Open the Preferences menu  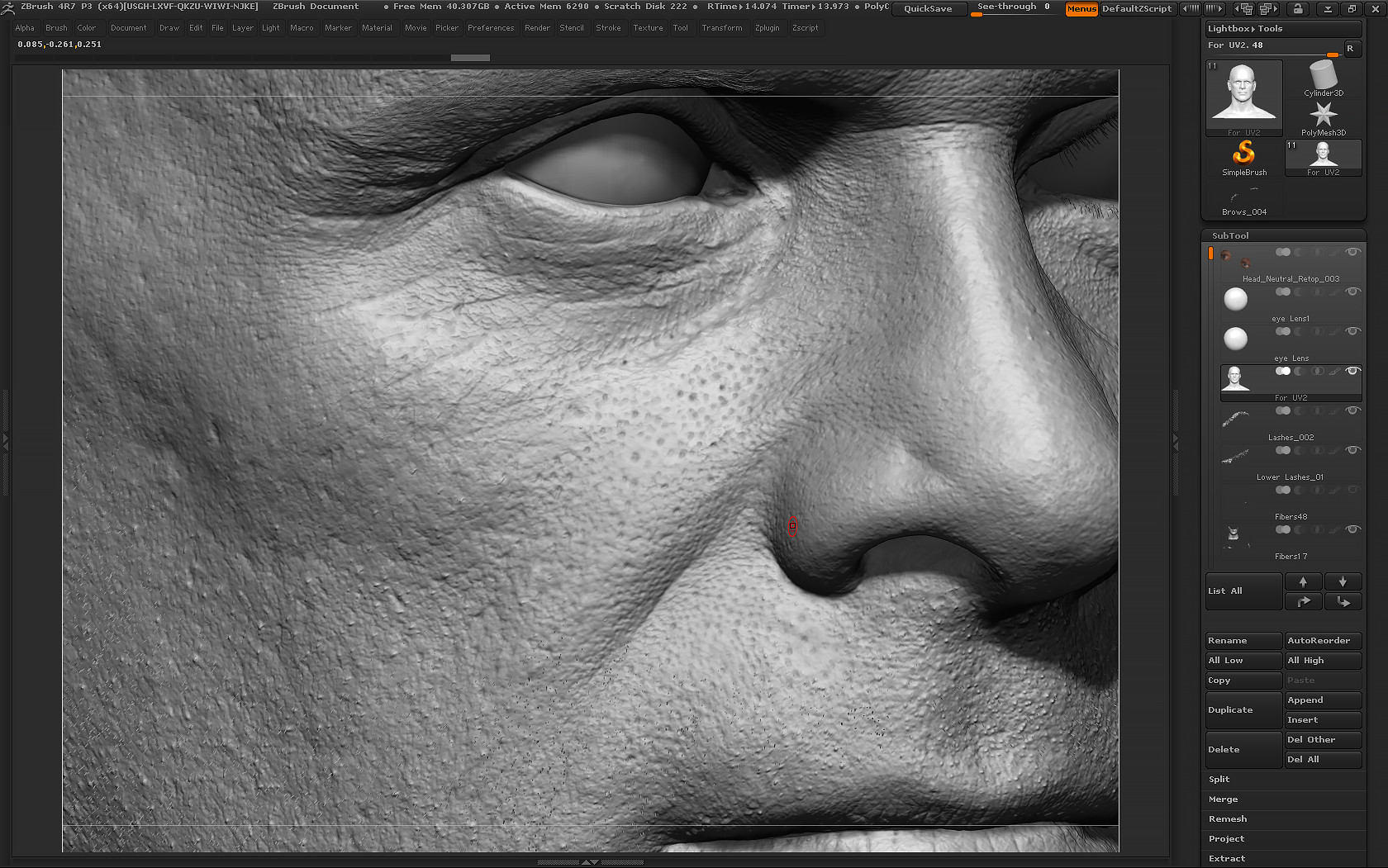coord(491,27)
